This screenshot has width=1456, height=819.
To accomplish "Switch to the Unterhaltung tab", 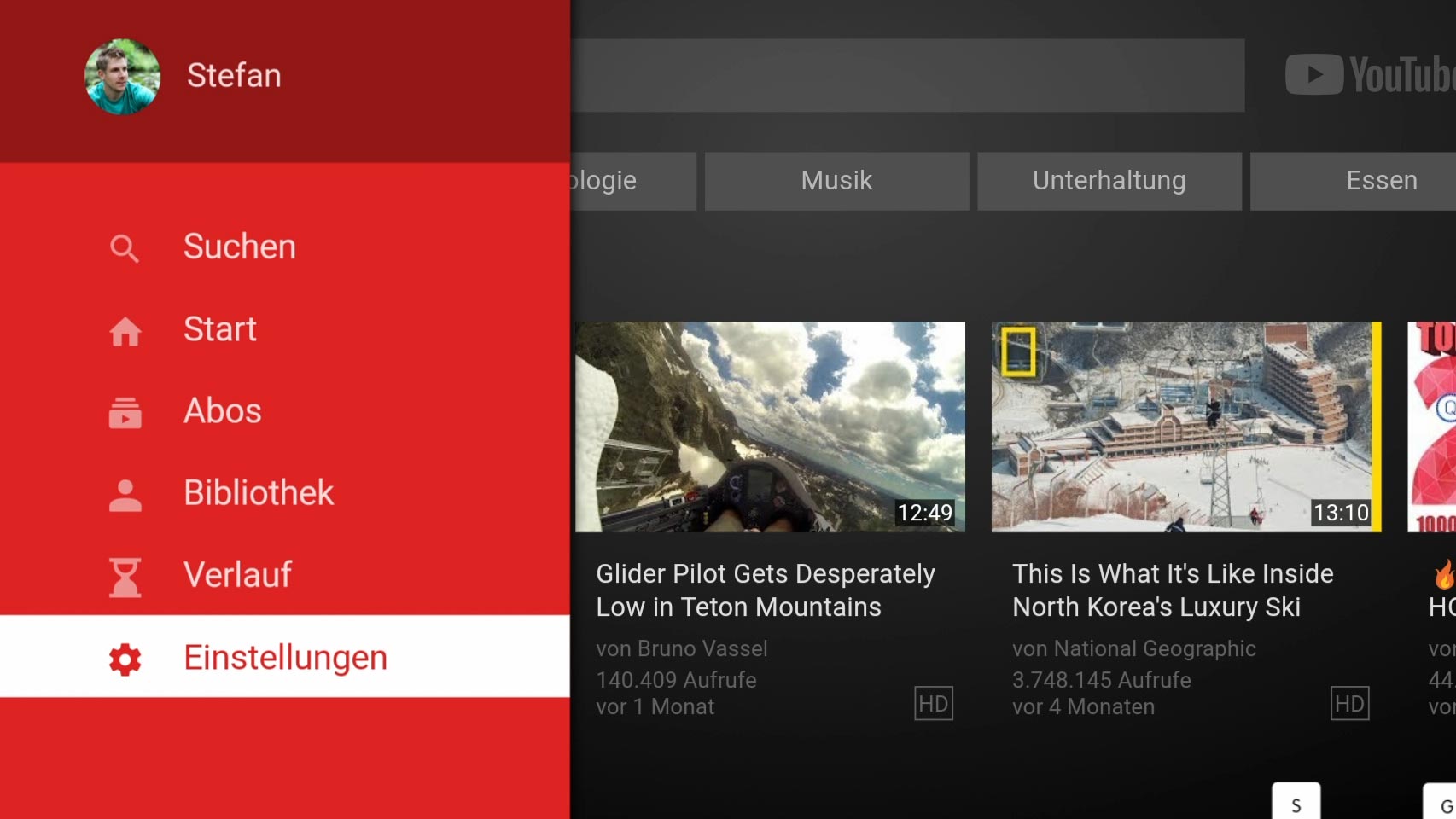I will 1109,181.
